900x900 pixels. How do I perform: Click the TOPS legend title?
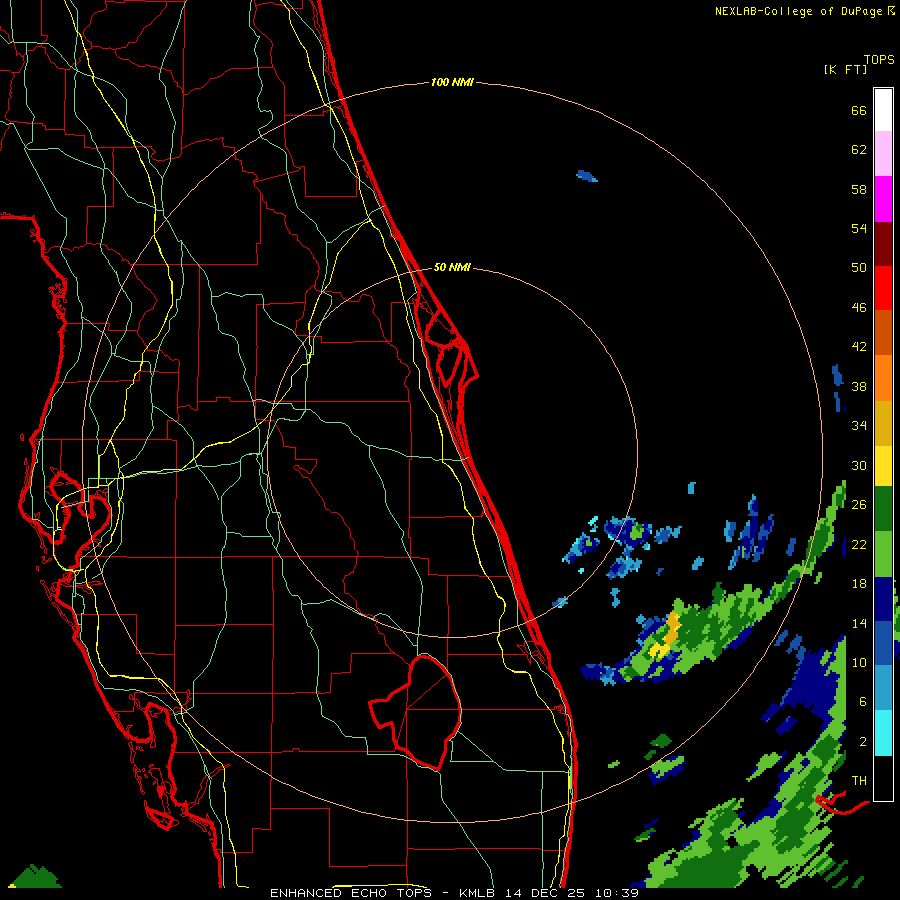pos(879,60)
